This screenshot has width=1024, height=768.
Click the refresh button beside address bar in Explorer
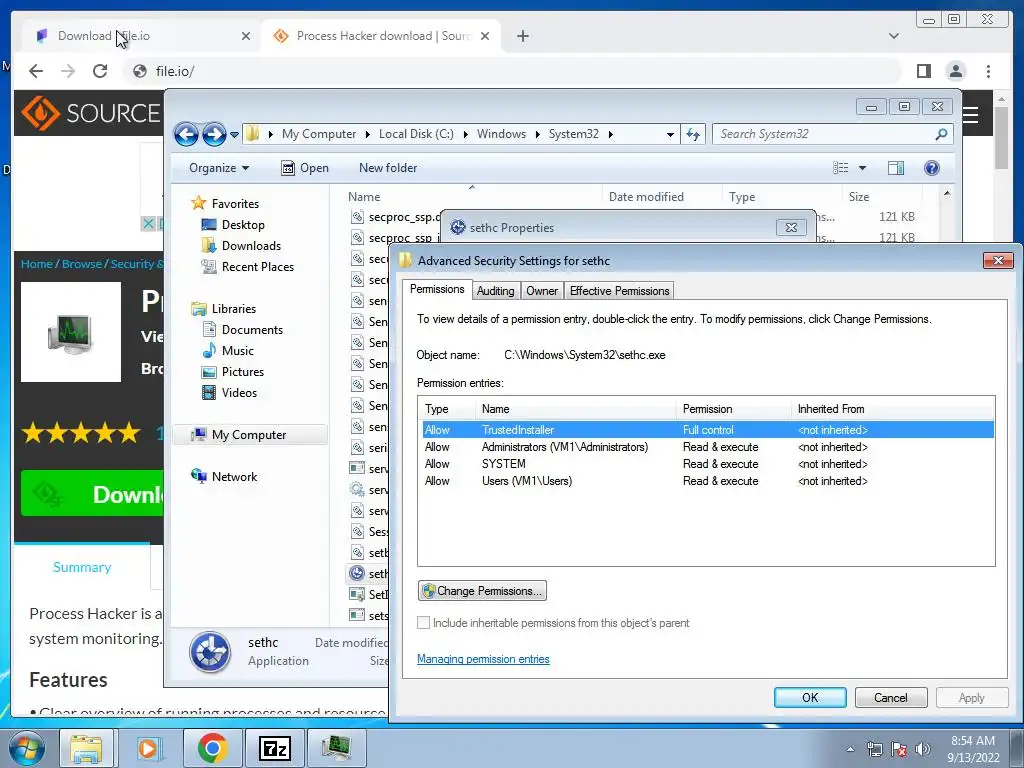[x=693, y=135]
